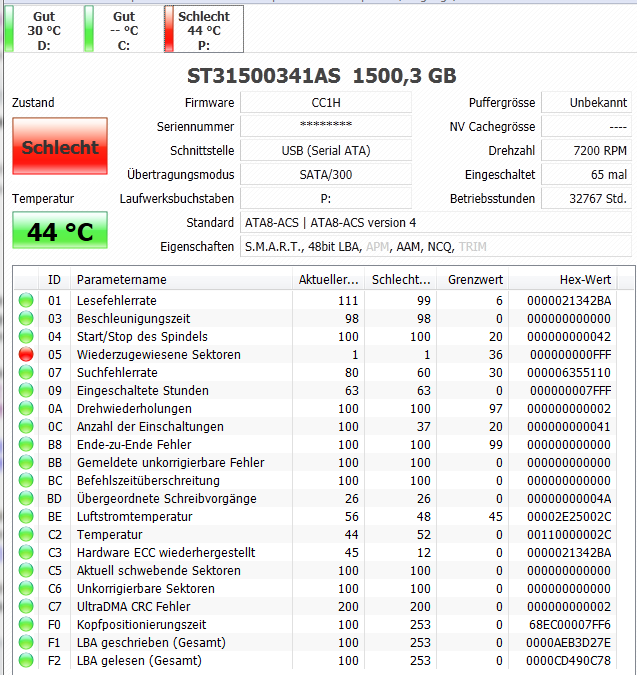Click the Grenzwert value 36 for reallocated sectors
This screenshot has width=637, height=675.
pyautogui.click(x=495, y=355)
